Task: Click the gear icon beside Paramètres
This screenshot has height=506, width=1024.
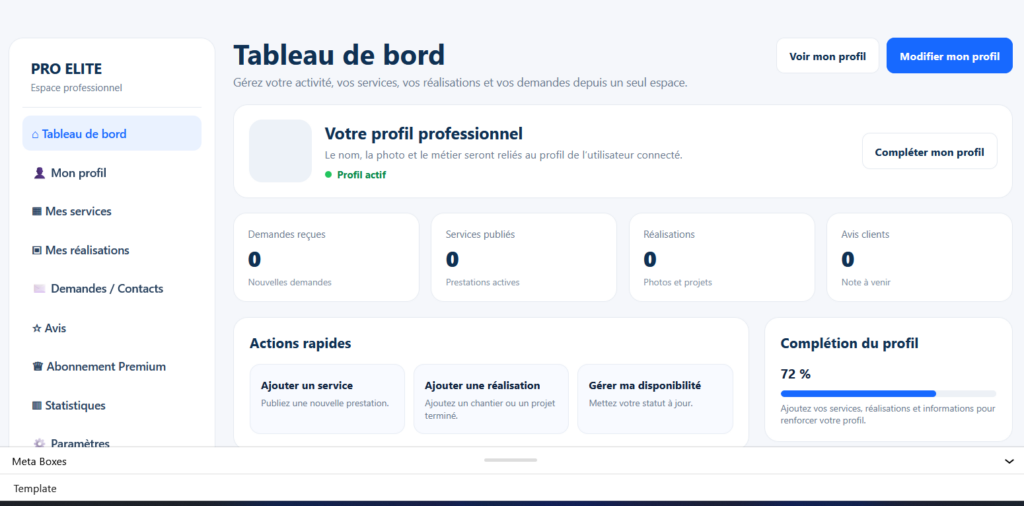Action: point(39,443)
